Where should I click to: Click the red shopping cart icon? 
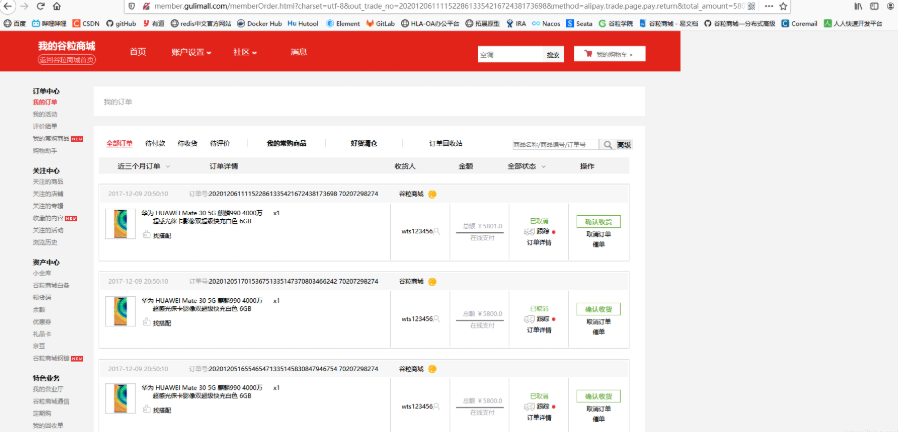[588, 54]
